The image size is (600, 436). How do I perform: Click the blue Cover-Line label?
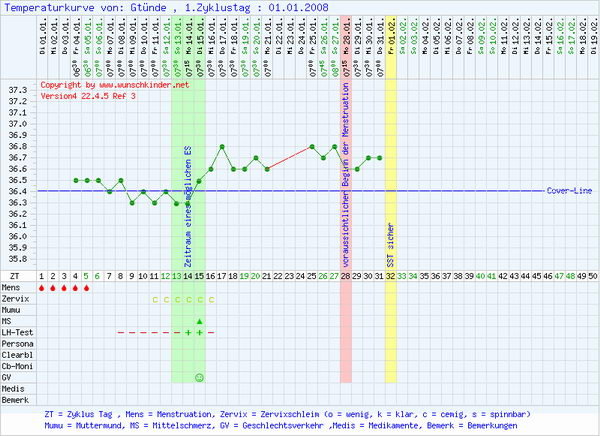[568, 190]
